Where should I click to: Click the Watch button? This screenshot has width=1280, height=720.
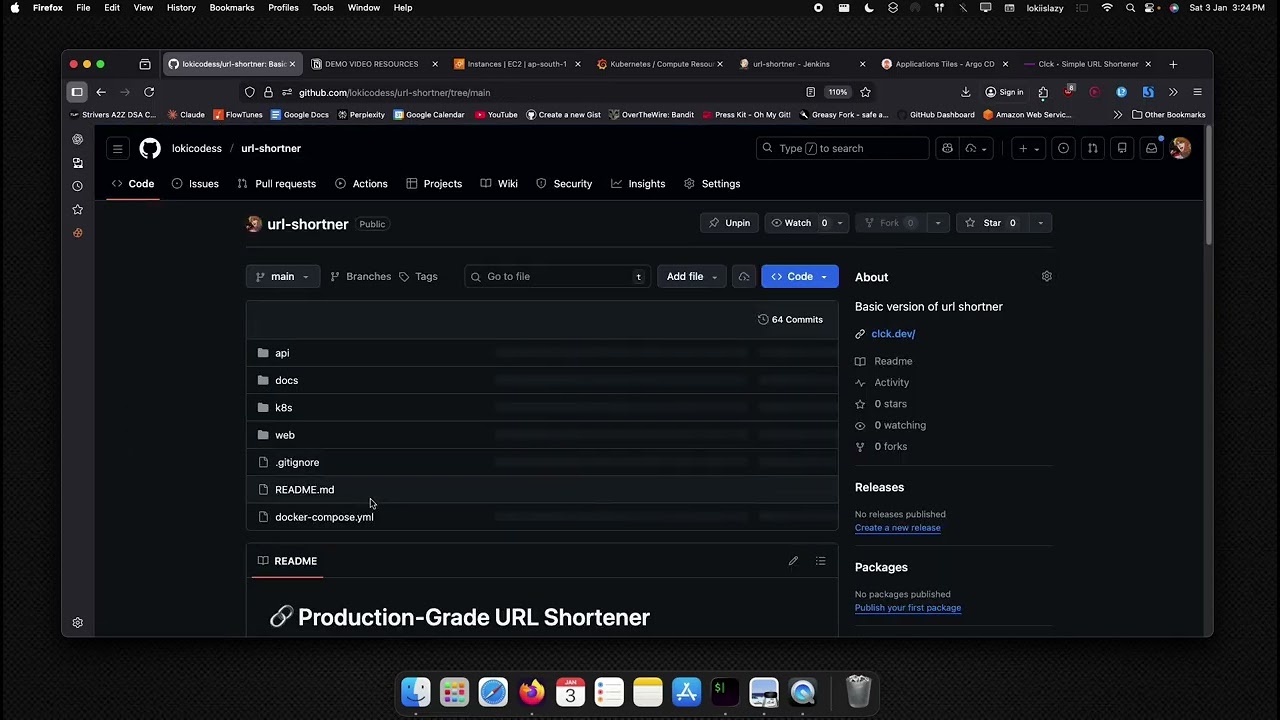(x=798, y=223)
